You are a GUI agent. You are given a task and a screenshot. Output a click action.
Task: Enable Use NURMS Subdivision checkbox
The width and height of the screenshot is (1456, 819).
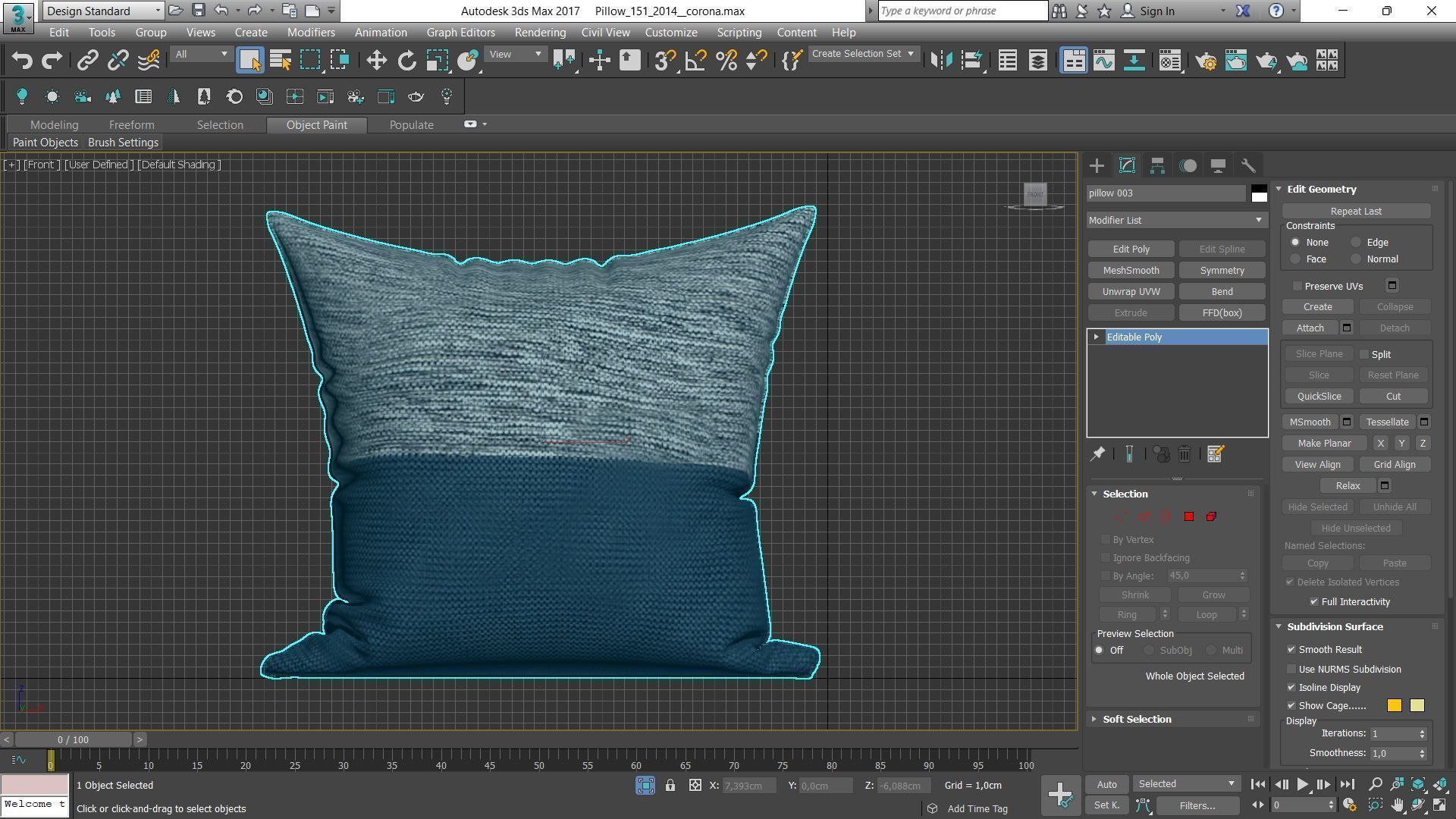[x=1291, y=670]
